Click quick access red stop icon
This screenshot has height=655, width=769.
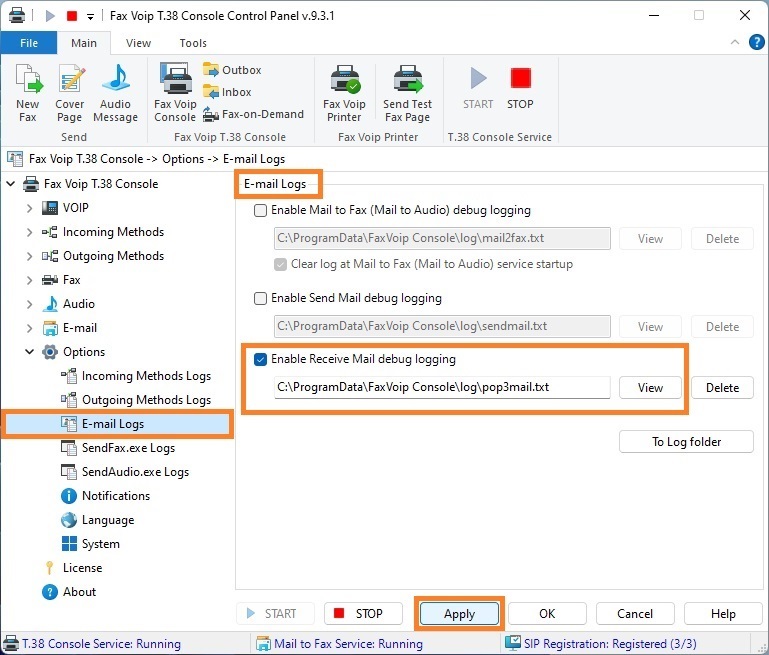(x=72, y=16)
